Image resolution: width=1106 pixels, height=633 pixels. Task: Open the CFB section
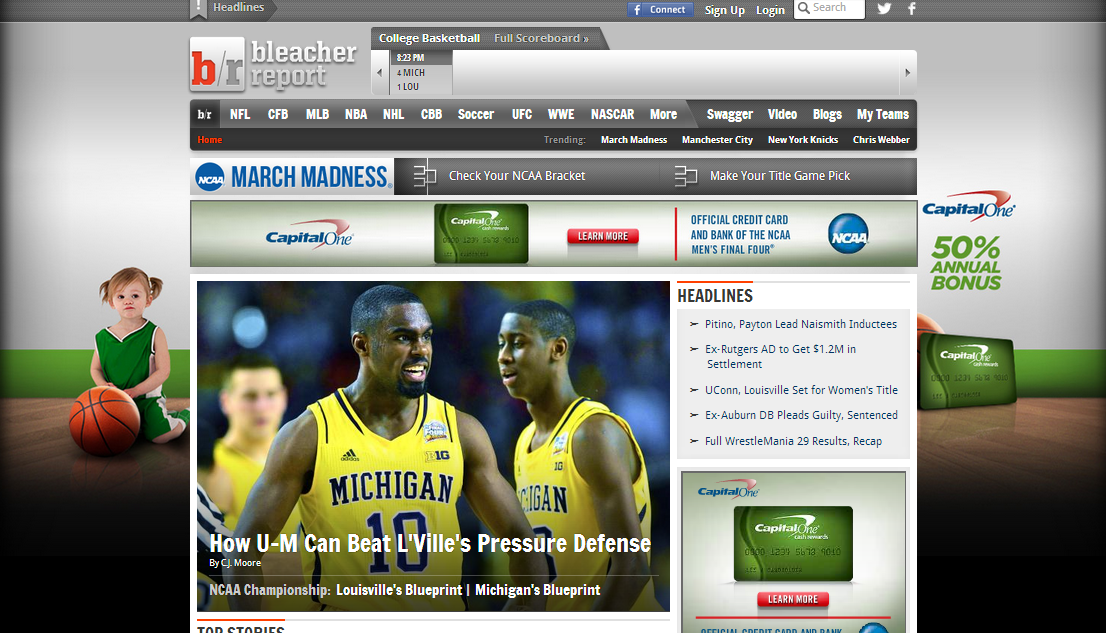coord(278,114)
